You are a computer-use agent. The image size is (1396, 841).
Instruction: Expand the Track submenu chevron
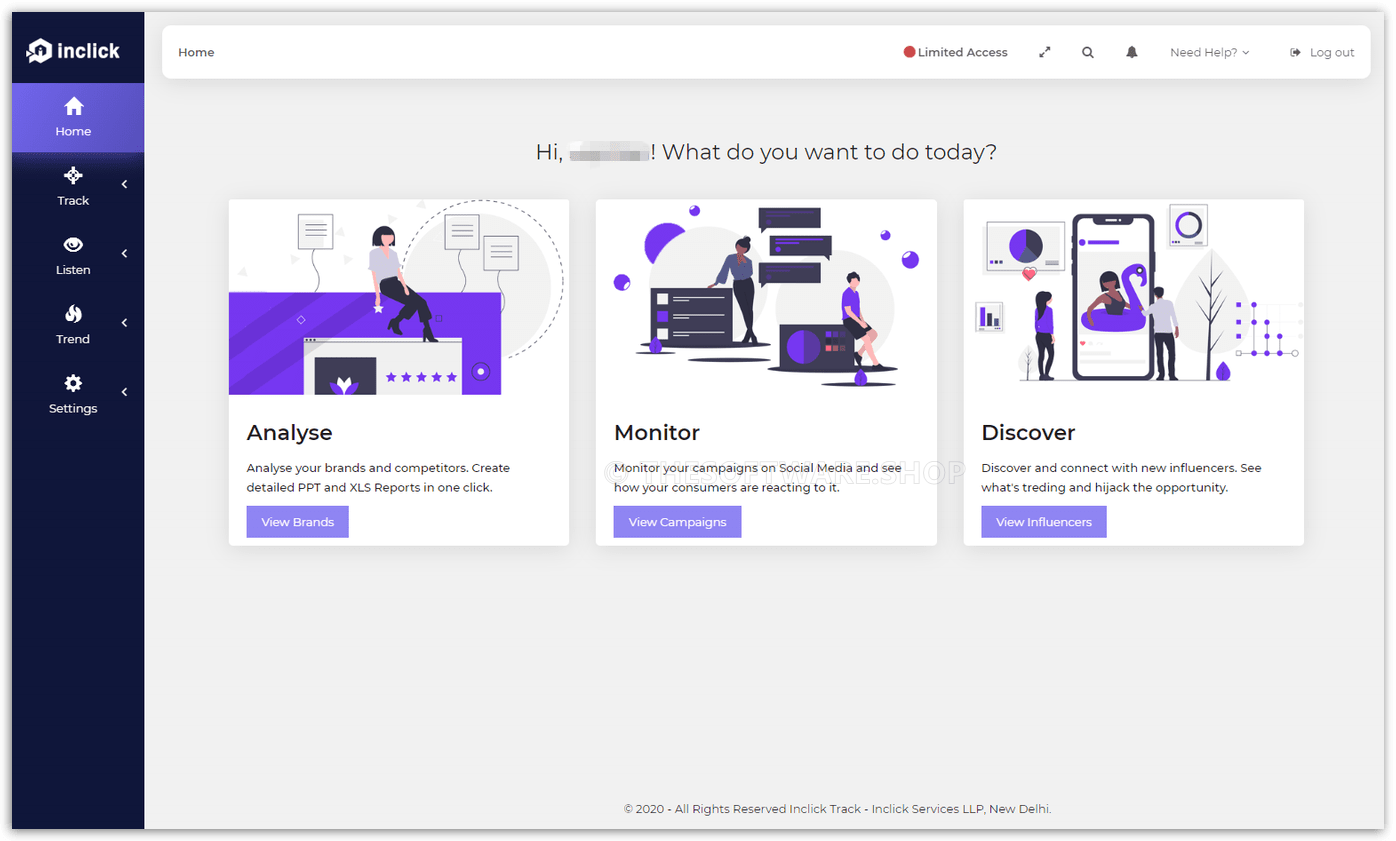click(124, 184)
